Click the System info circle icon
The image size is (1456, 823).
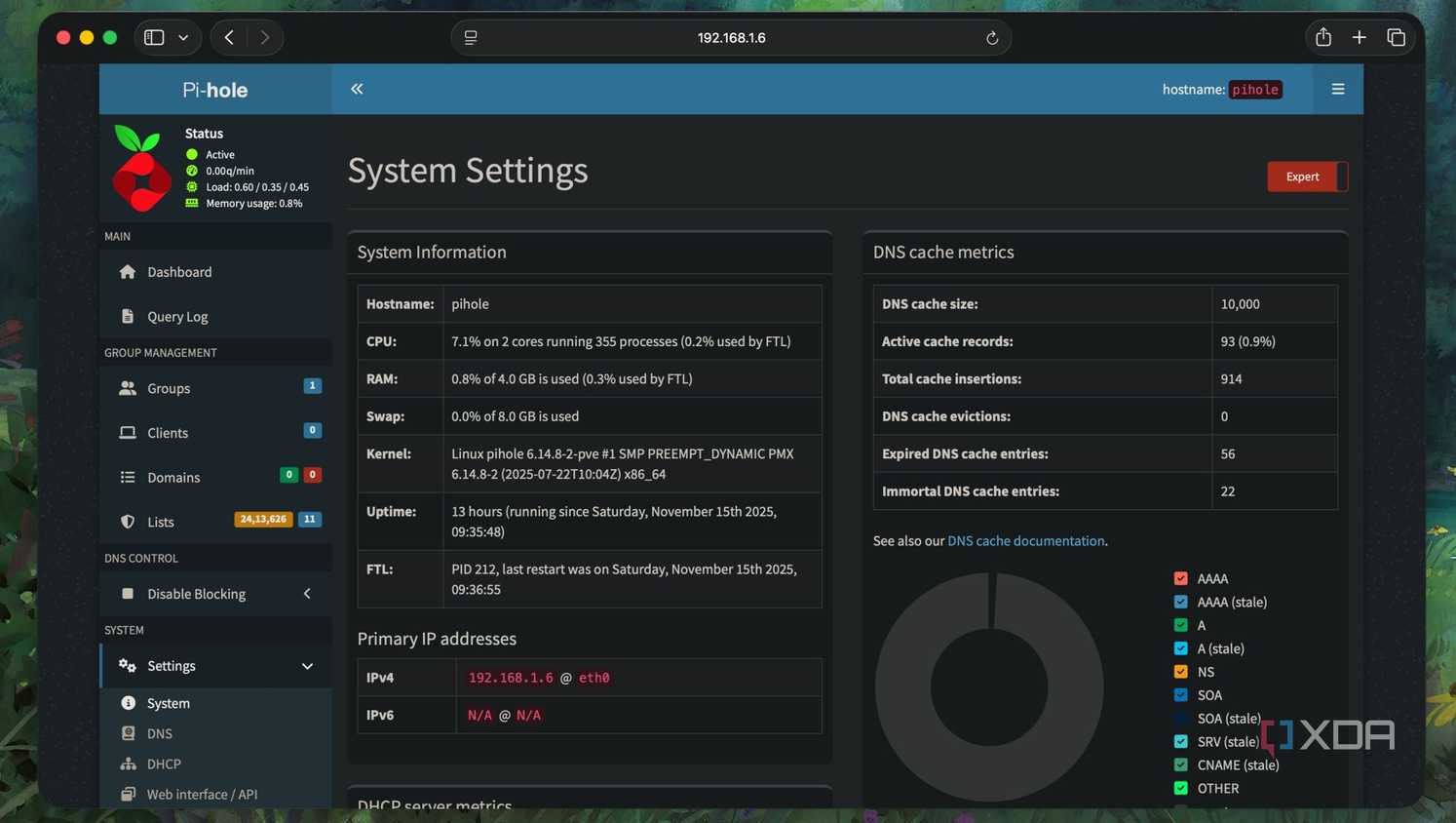tap(128, 703)
